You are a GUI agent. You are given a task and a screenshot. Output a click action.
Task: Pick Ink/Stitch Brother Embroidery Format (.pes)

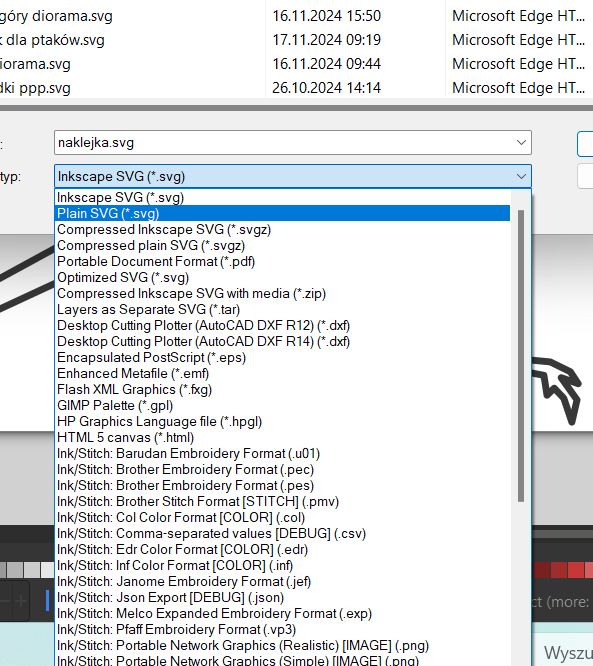282,485
